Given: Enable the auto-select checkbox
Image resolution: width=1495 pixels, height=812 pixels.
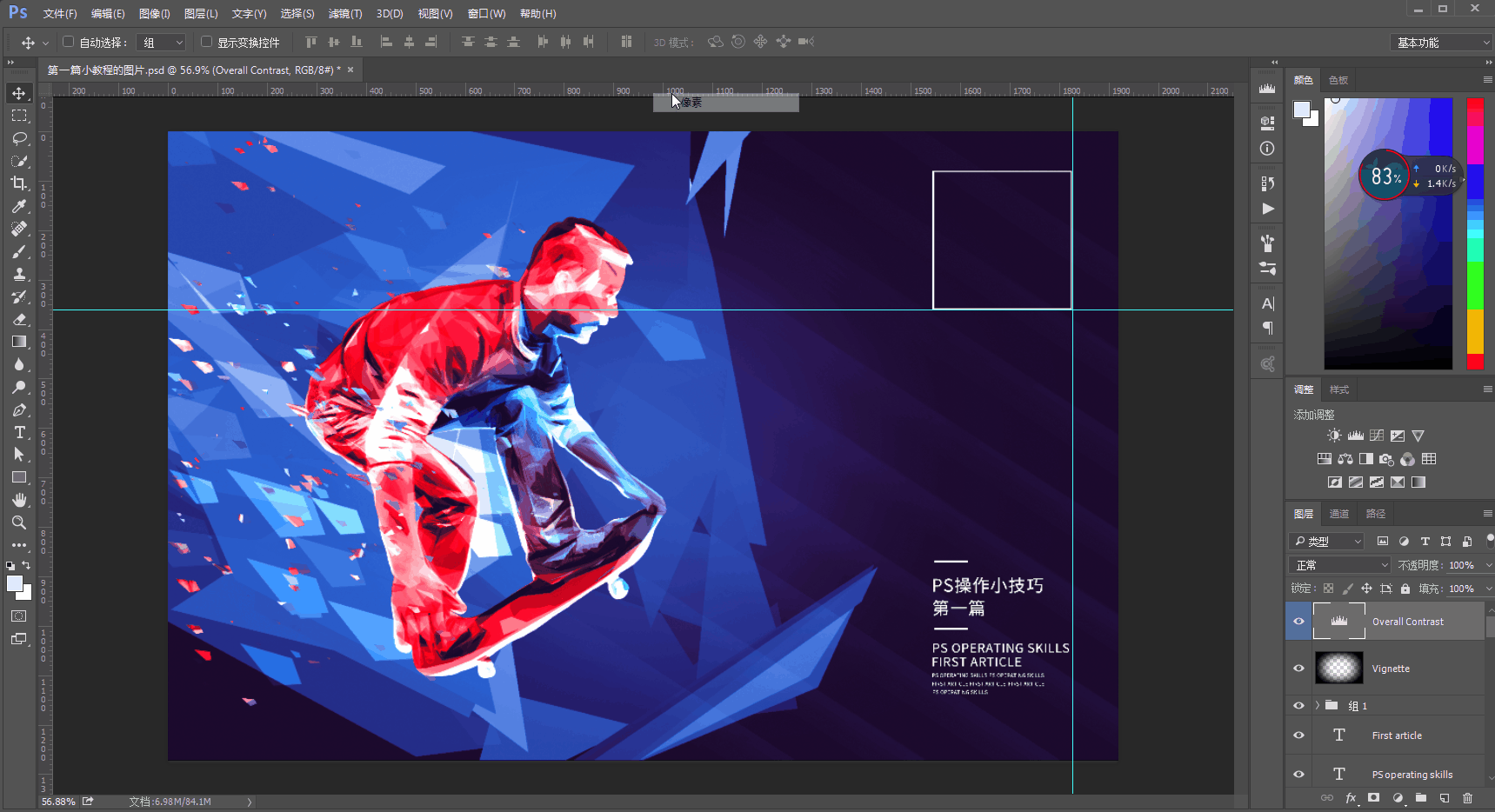Looking at the screenshot, I should point(68,42).
